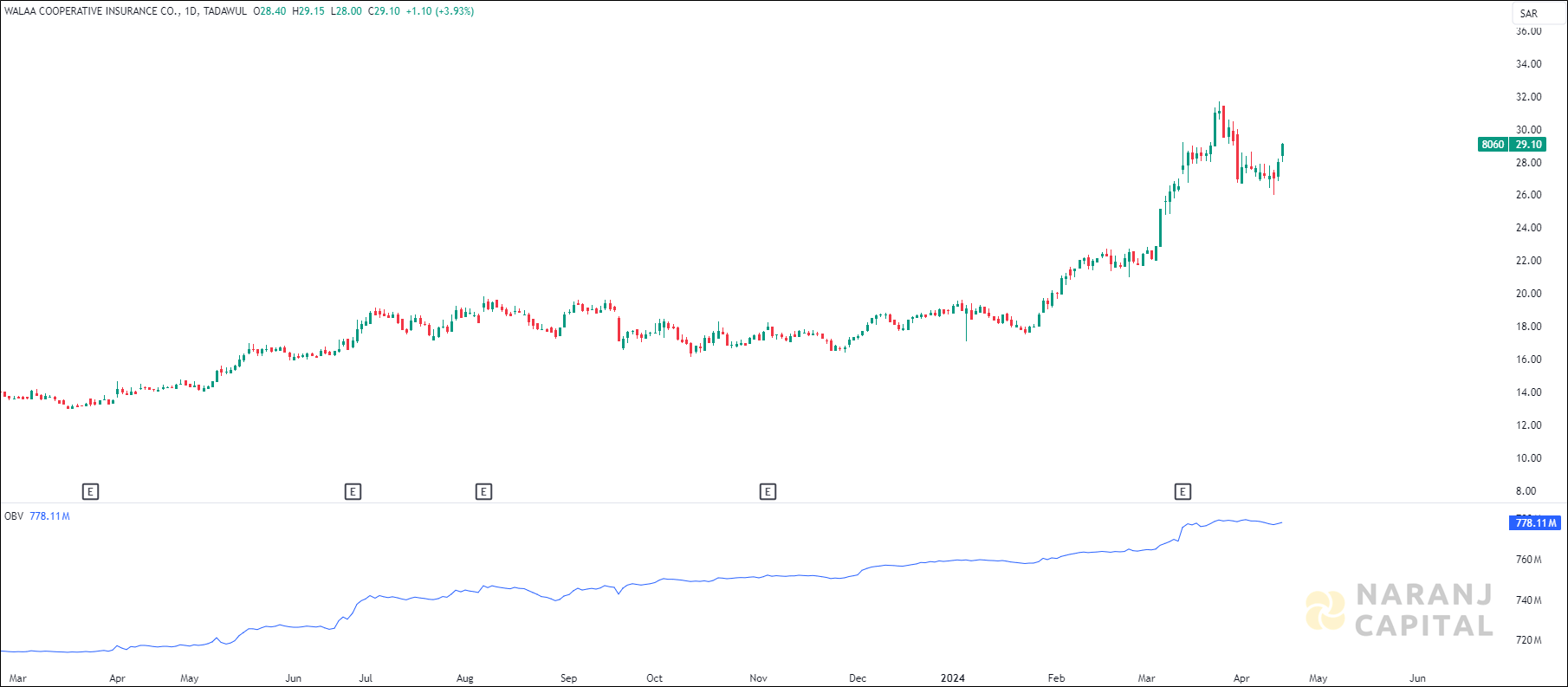Click the blue OBV value 778.11M in the legend

(49, 516)
